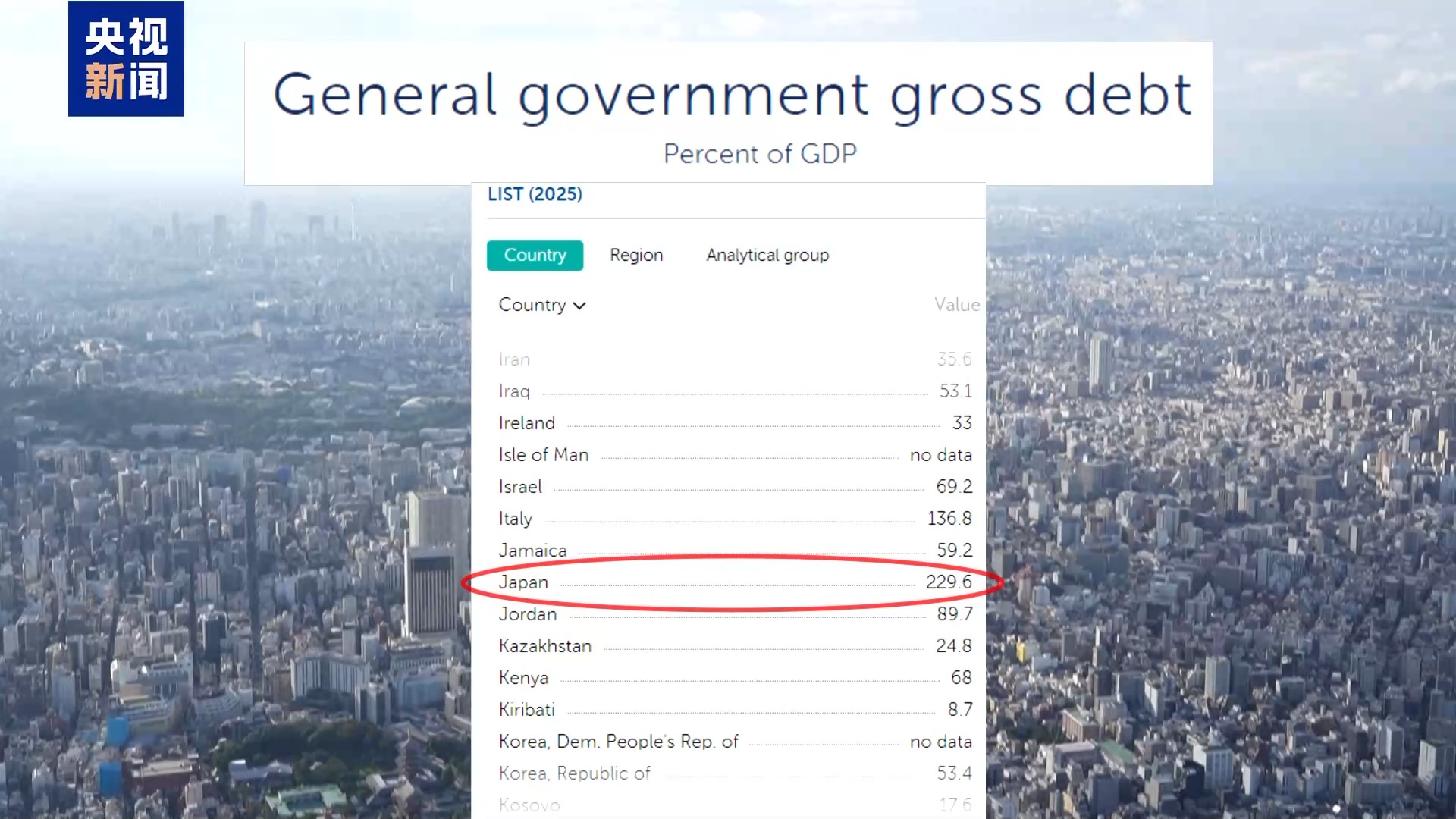Expand the Country sort dropdown
The height and width of the screenshot is (819, 1456).
[x=541, y=305]
